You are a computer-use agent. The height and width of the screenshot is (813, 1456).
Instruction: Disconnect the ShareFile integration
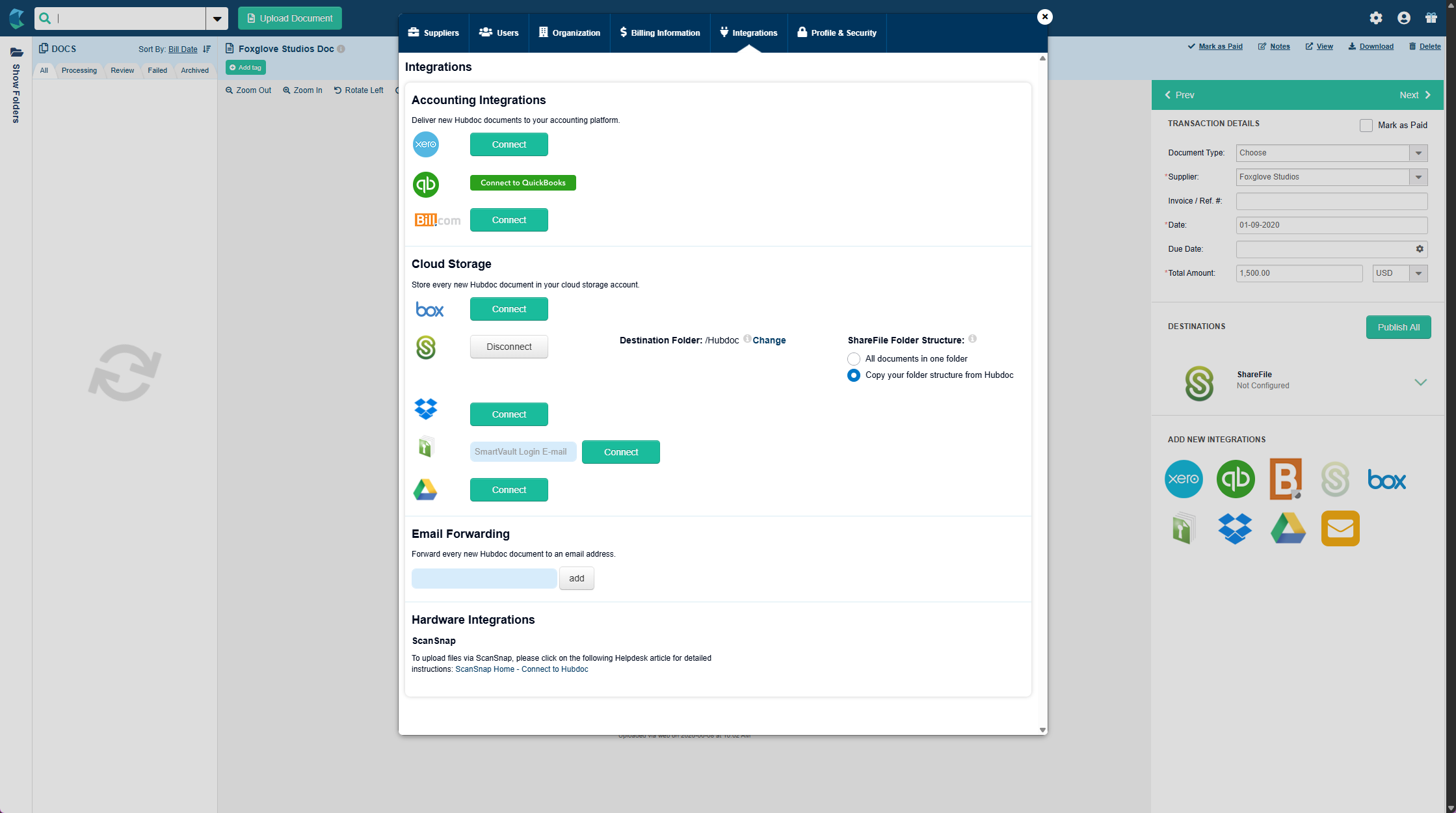click(x=509, y=347)
